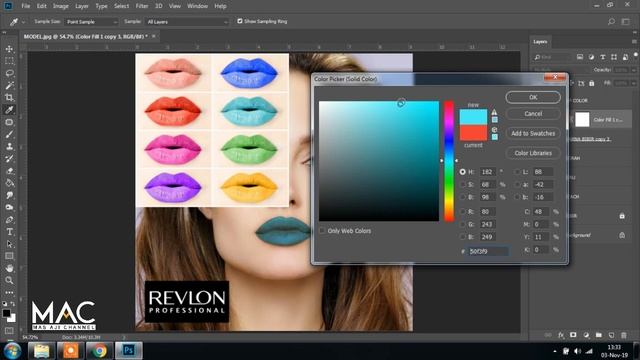This screenshot has width=640, height=360.
Task: Select the Move tool
Action: point(9,49)
